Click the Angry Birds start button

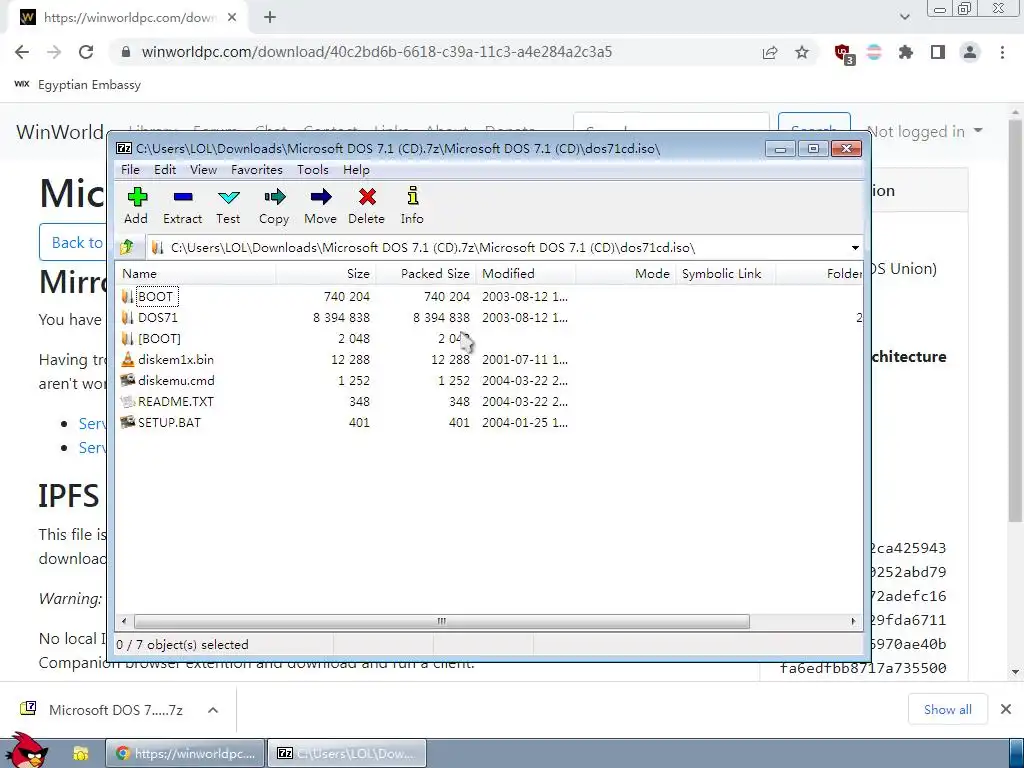click(27, 750)
